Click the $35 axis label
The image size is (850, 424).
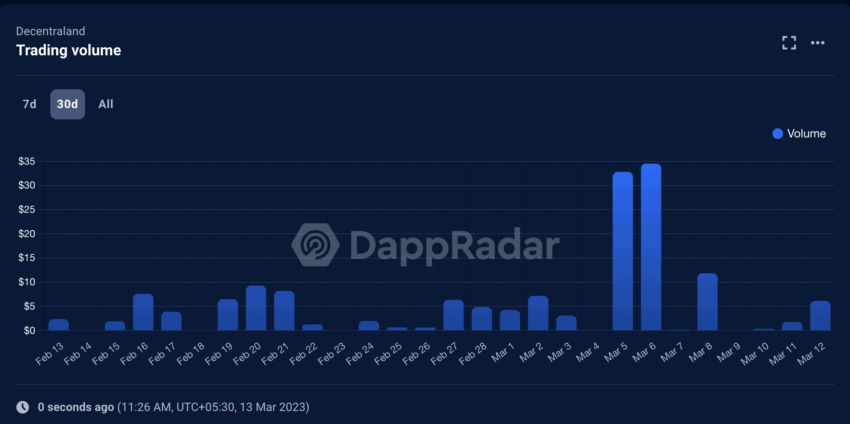[27, 161]
